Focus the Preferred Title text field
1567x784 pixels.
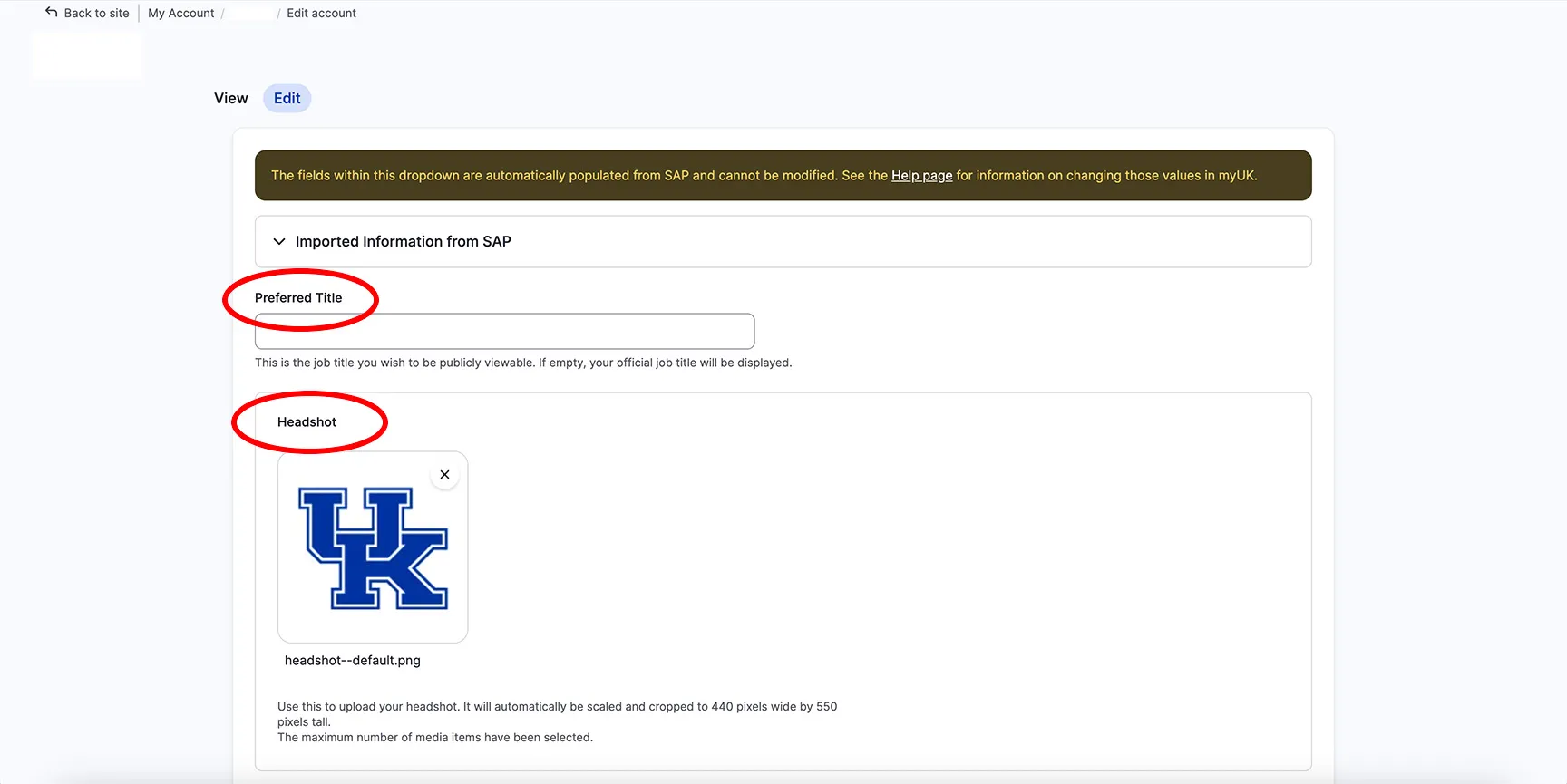[x=504, y=331]
